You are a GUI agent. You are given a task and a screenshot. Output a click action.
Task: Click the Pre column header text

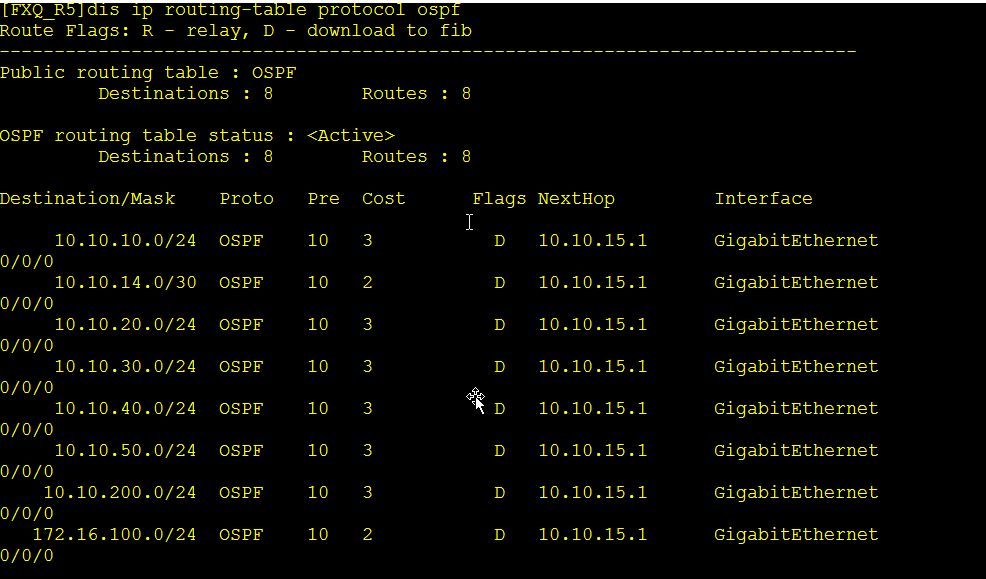tap(323, 199)
